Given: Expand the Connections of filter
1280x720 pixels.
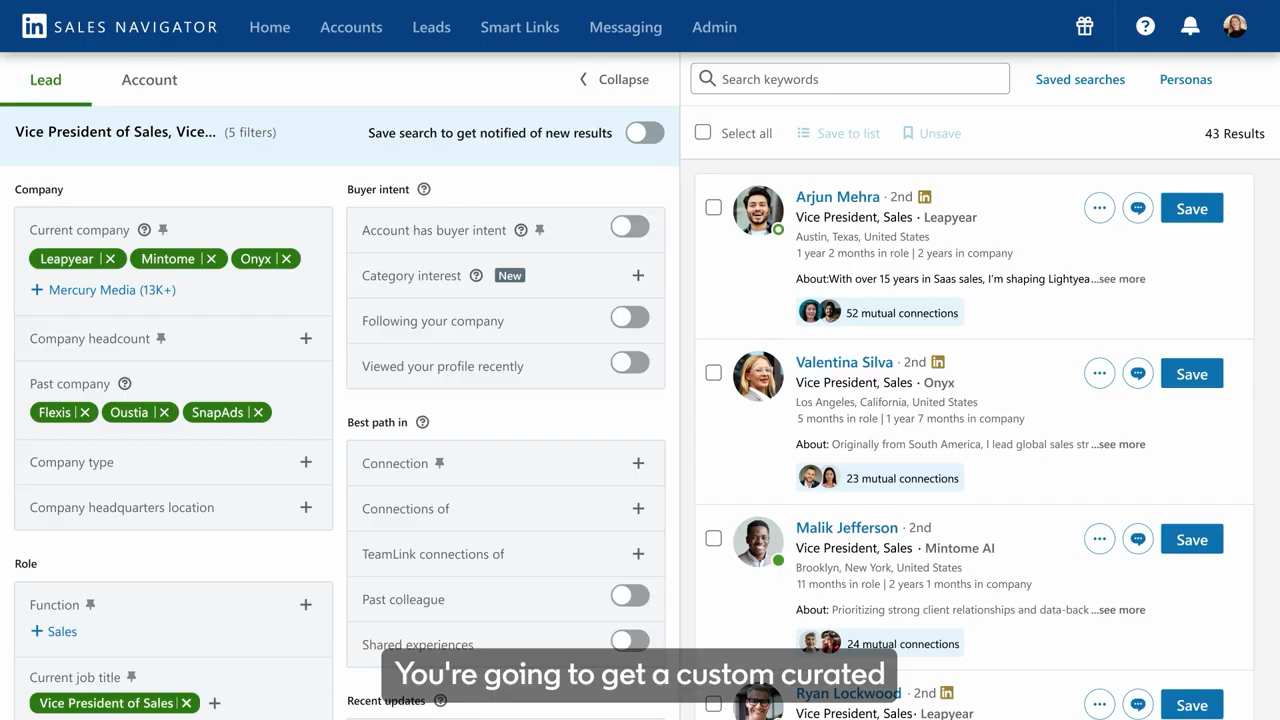Looking at the screenshot, I should 638,509.
